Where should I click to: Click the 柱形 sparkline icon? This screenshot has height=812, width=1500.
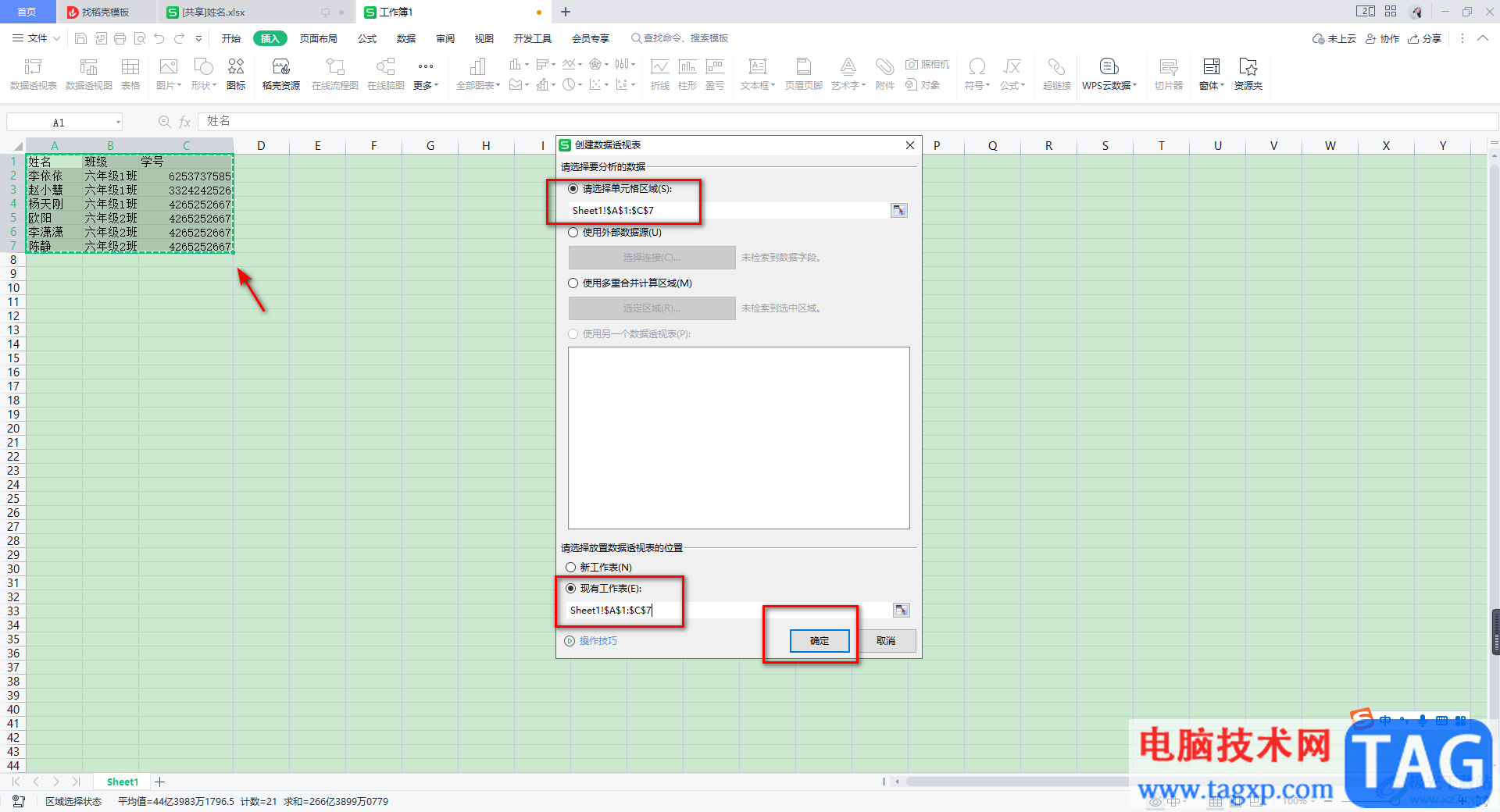coord(687,74)
